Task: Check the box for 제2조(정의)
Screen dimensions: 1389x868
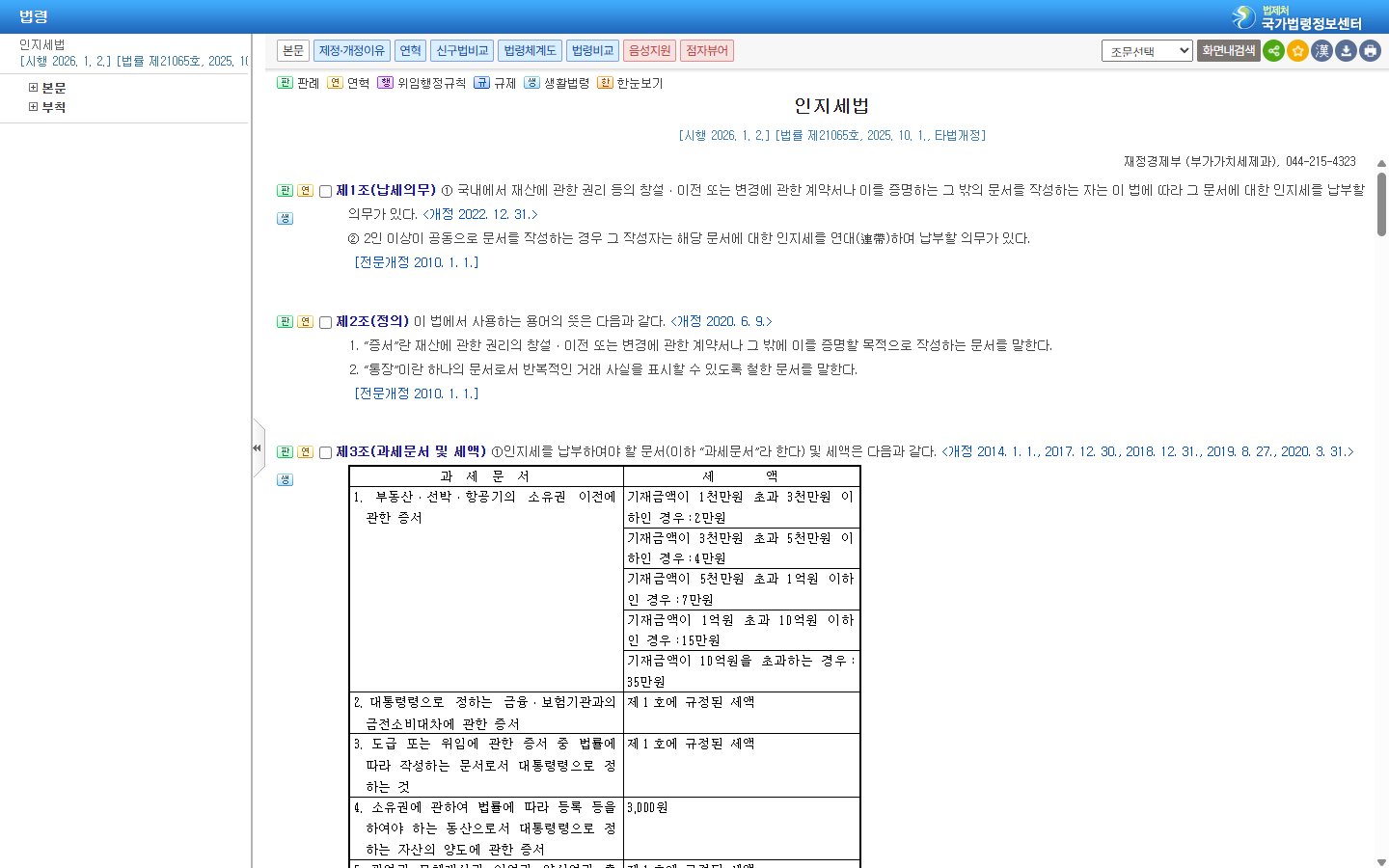Action: (x=325, y=322)
